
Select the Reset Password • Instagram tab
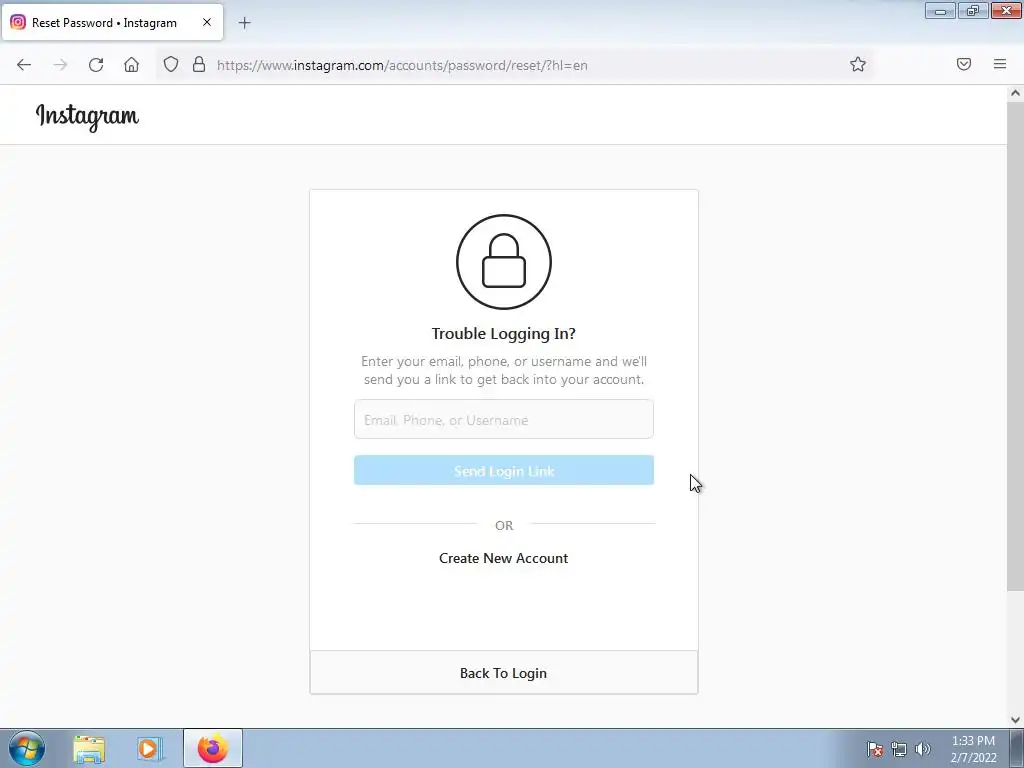pos(112,23)
